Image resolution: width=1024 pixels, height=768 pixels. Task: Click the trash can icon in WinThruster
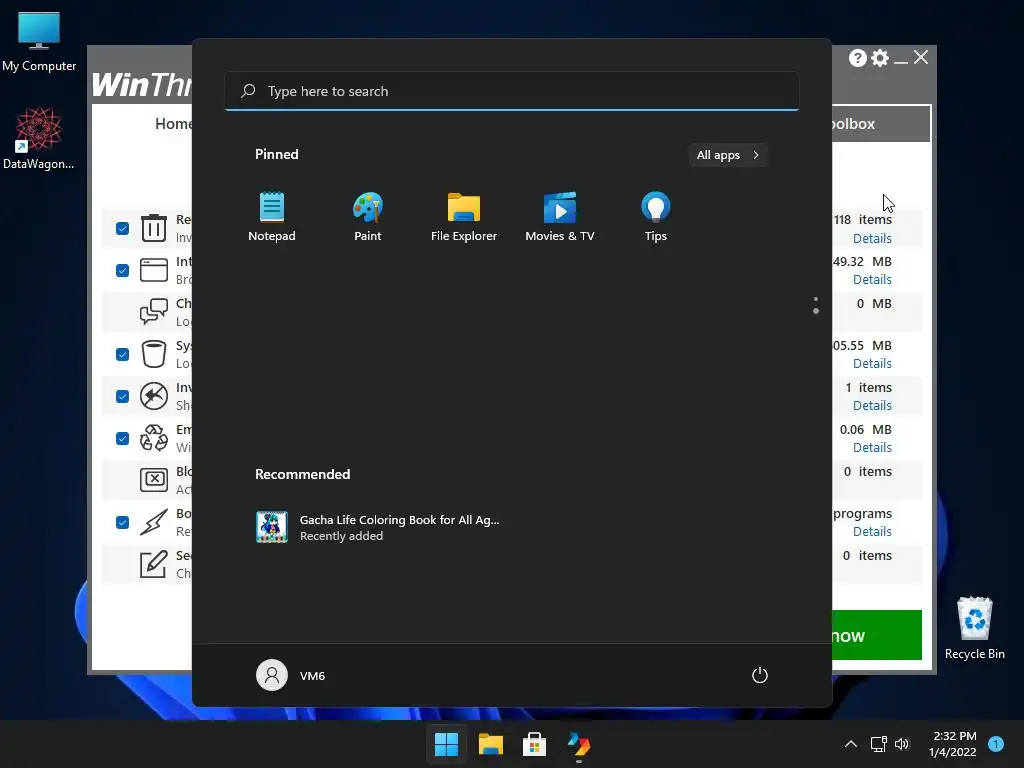(154, 228)
